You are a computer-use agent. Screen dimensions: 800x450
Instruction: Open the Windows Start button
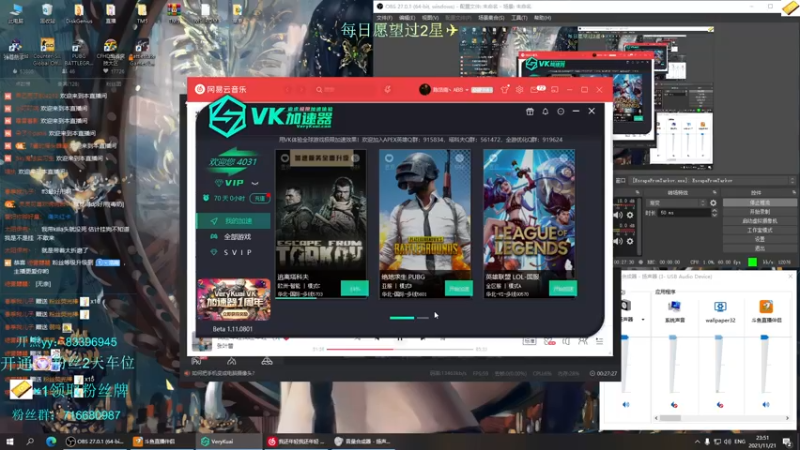click(x=10, y=441)
